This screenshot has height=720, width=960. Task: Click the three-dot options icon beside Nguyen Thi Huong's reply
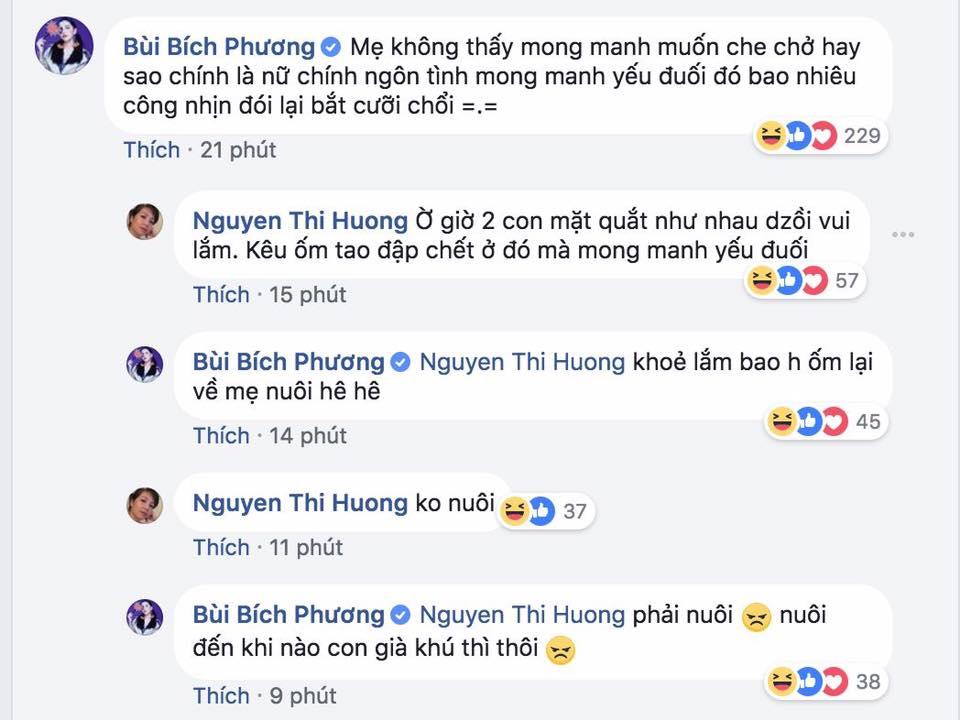tap(903, 234)
